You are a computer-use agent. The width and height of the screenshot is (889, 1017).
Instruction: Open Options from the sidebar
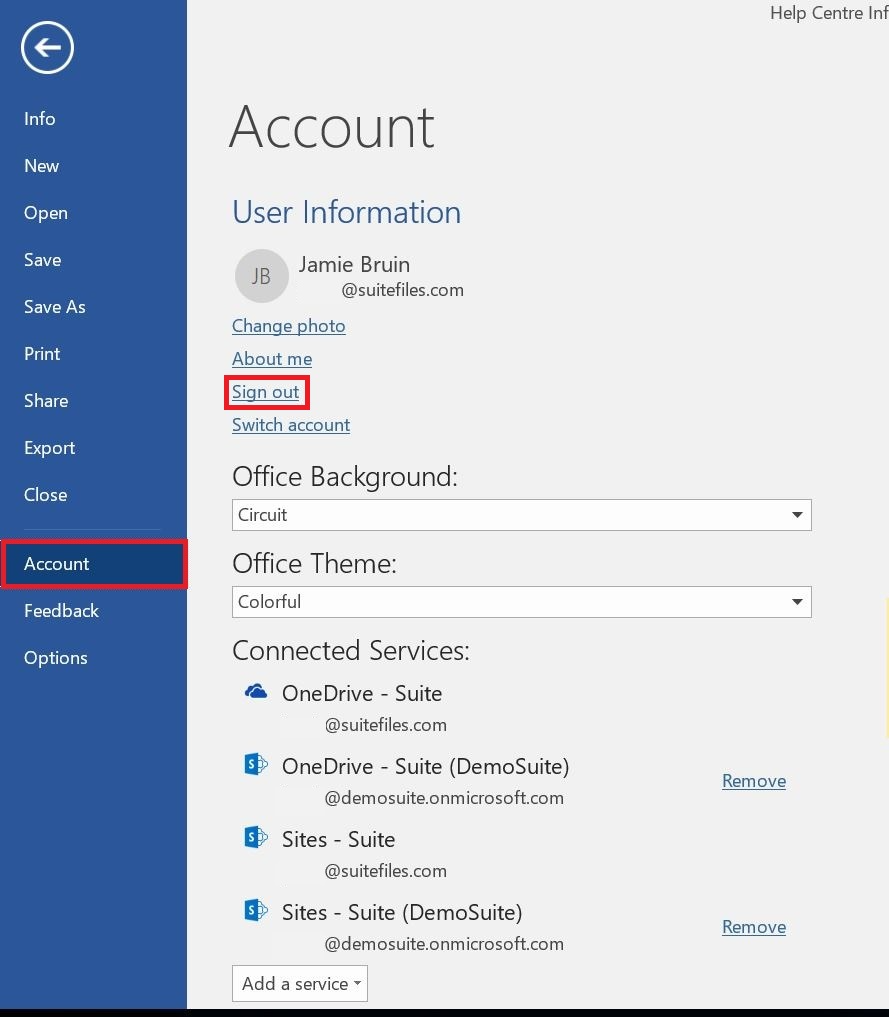pos(56,658)
